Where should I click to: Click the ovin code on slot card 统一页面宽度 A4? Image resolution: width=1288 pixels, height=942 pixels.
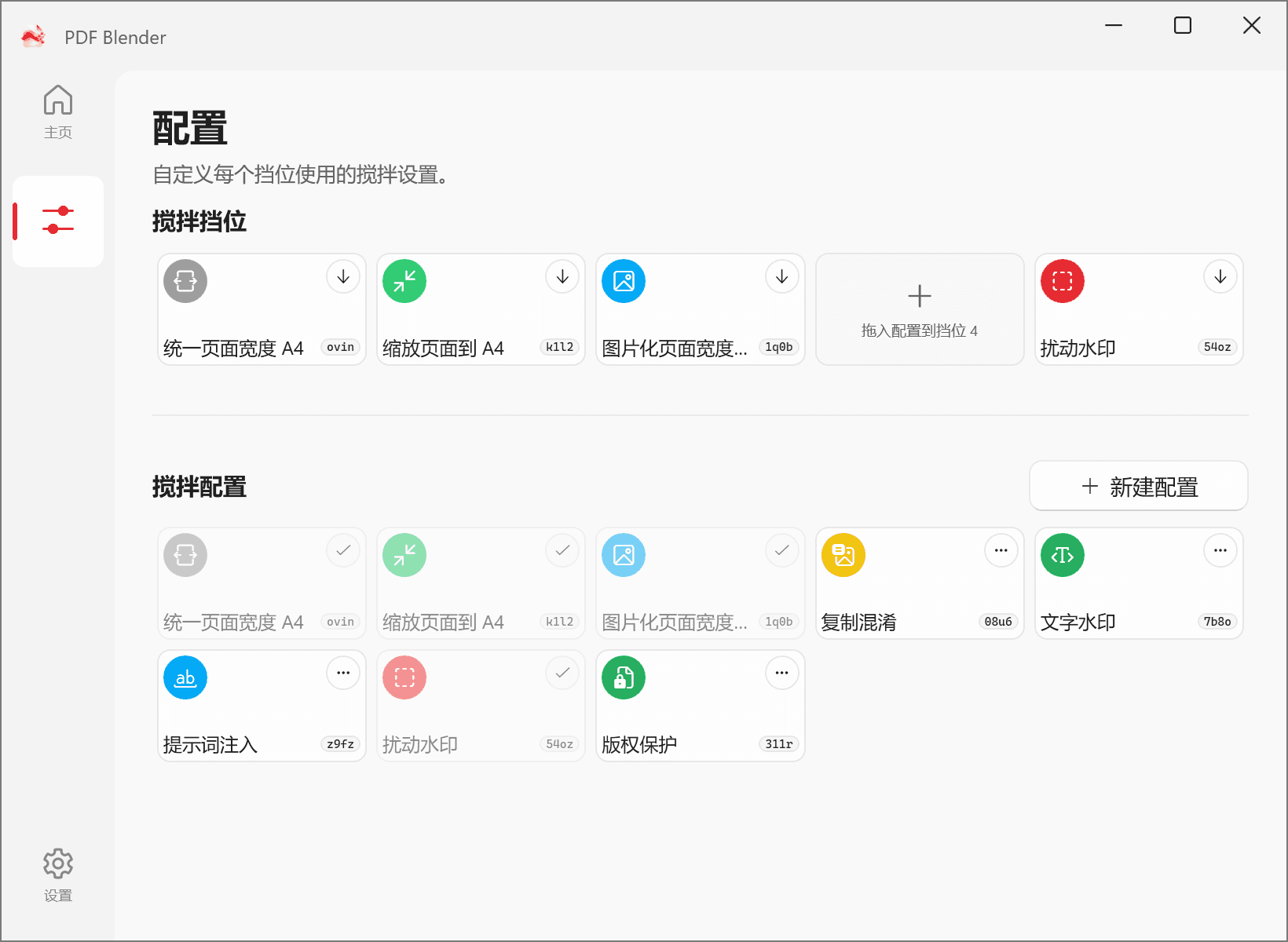(340, 347)
